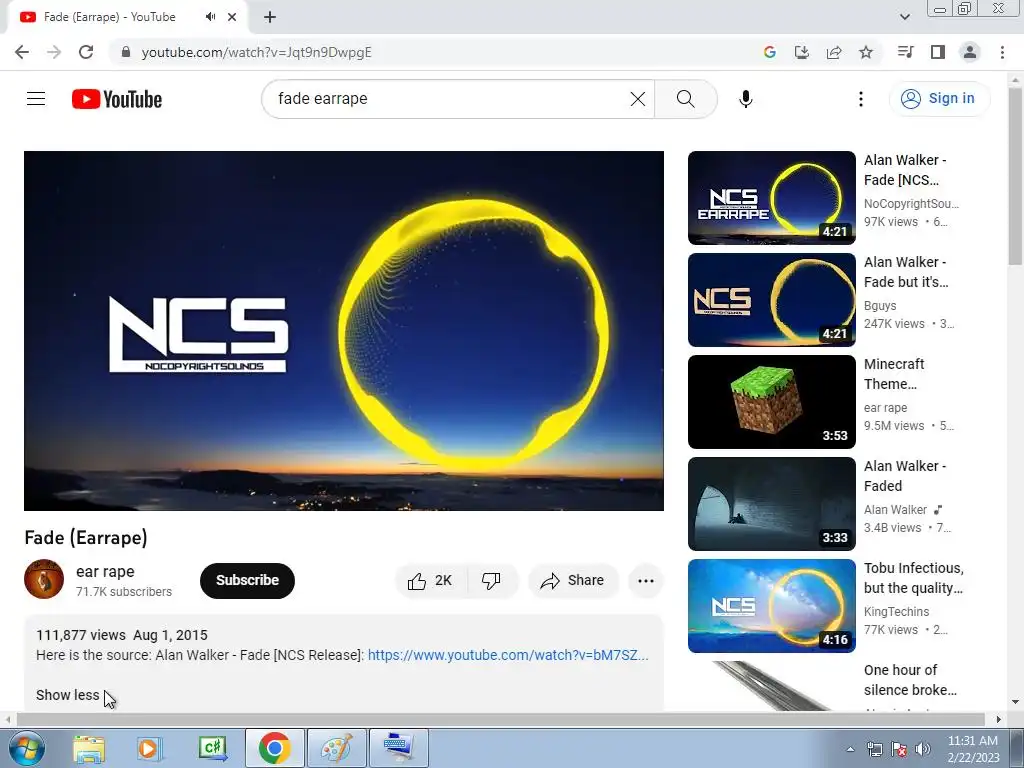Open the source video link in description
Image resolution: width=1024 pixels, height=768 pixels.
[x=508, y=655]
